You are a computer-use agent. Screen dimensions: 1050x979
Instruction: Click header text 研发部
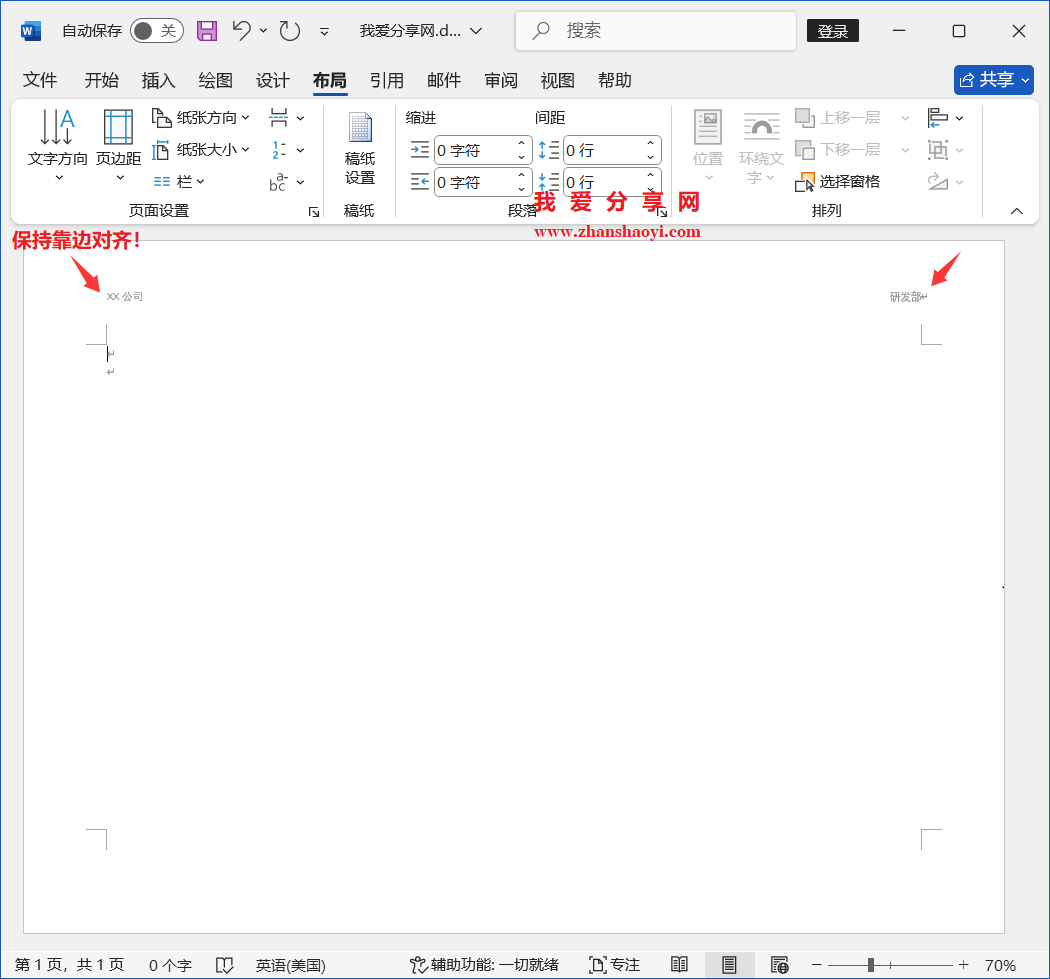(905, 297)
